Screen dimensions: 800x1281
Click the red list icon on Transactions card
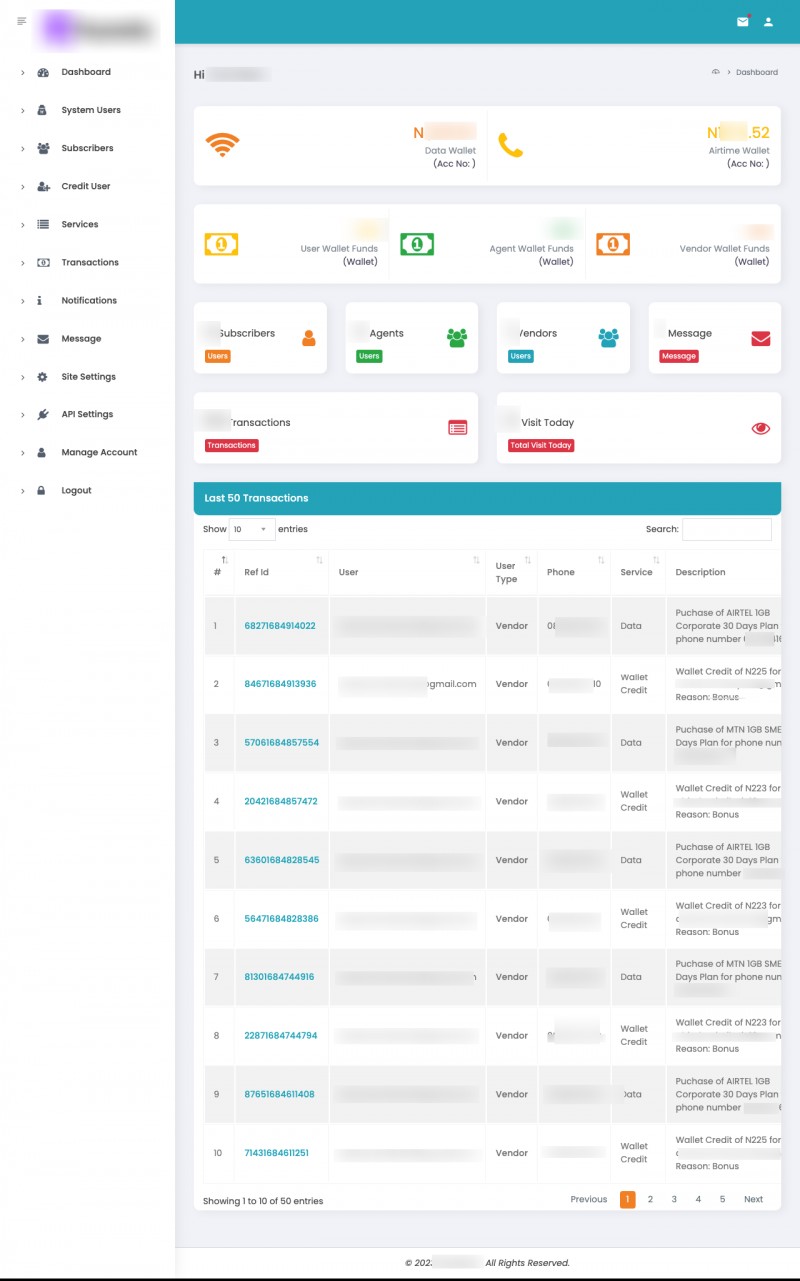tap(458, 427)
